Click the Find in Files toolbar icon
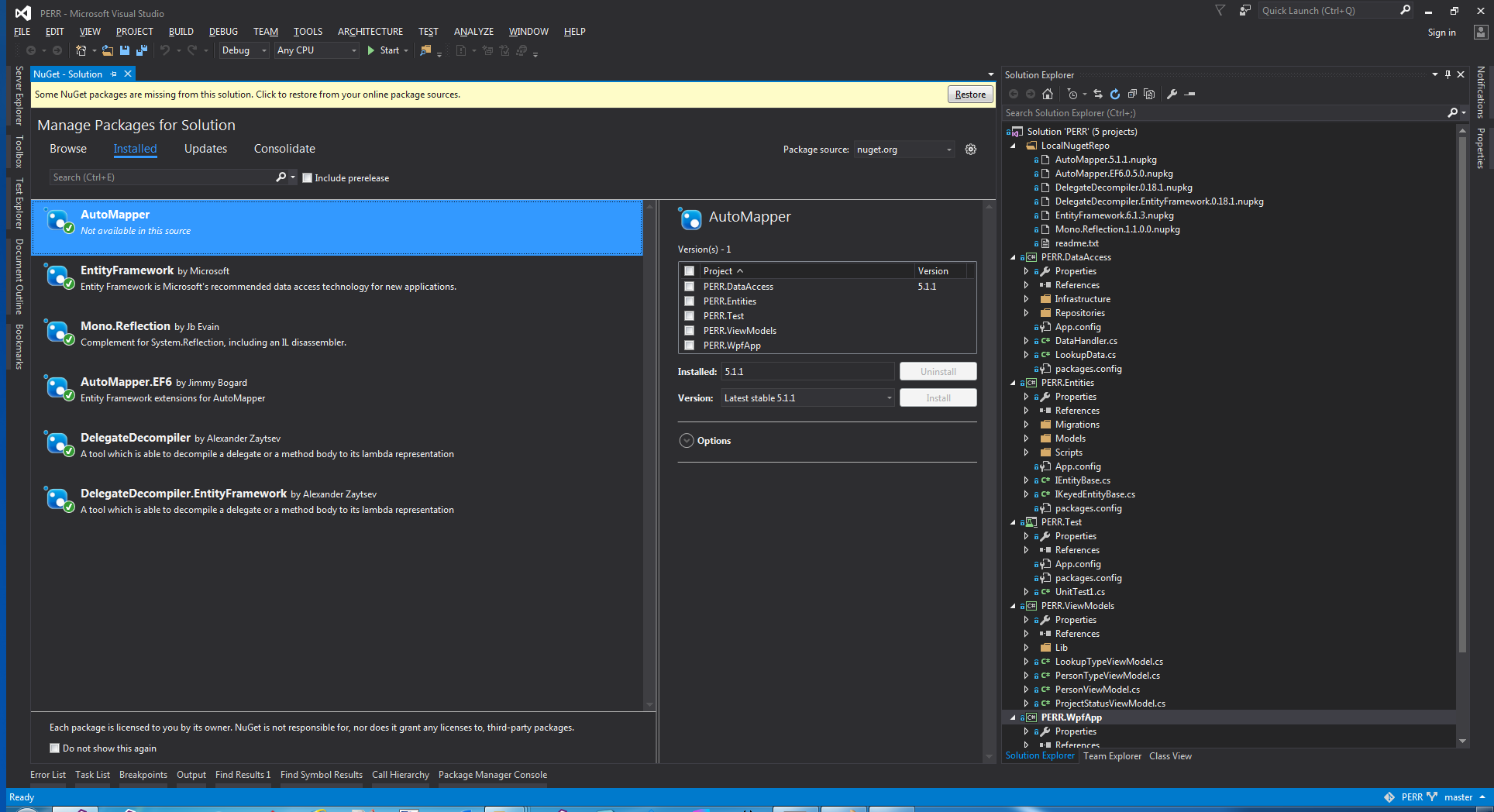 coord(425,50)
